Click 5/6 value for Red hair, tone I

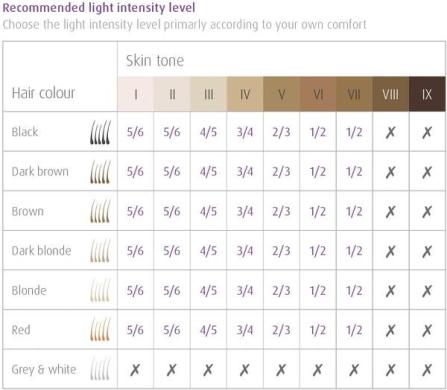point(135,330)
